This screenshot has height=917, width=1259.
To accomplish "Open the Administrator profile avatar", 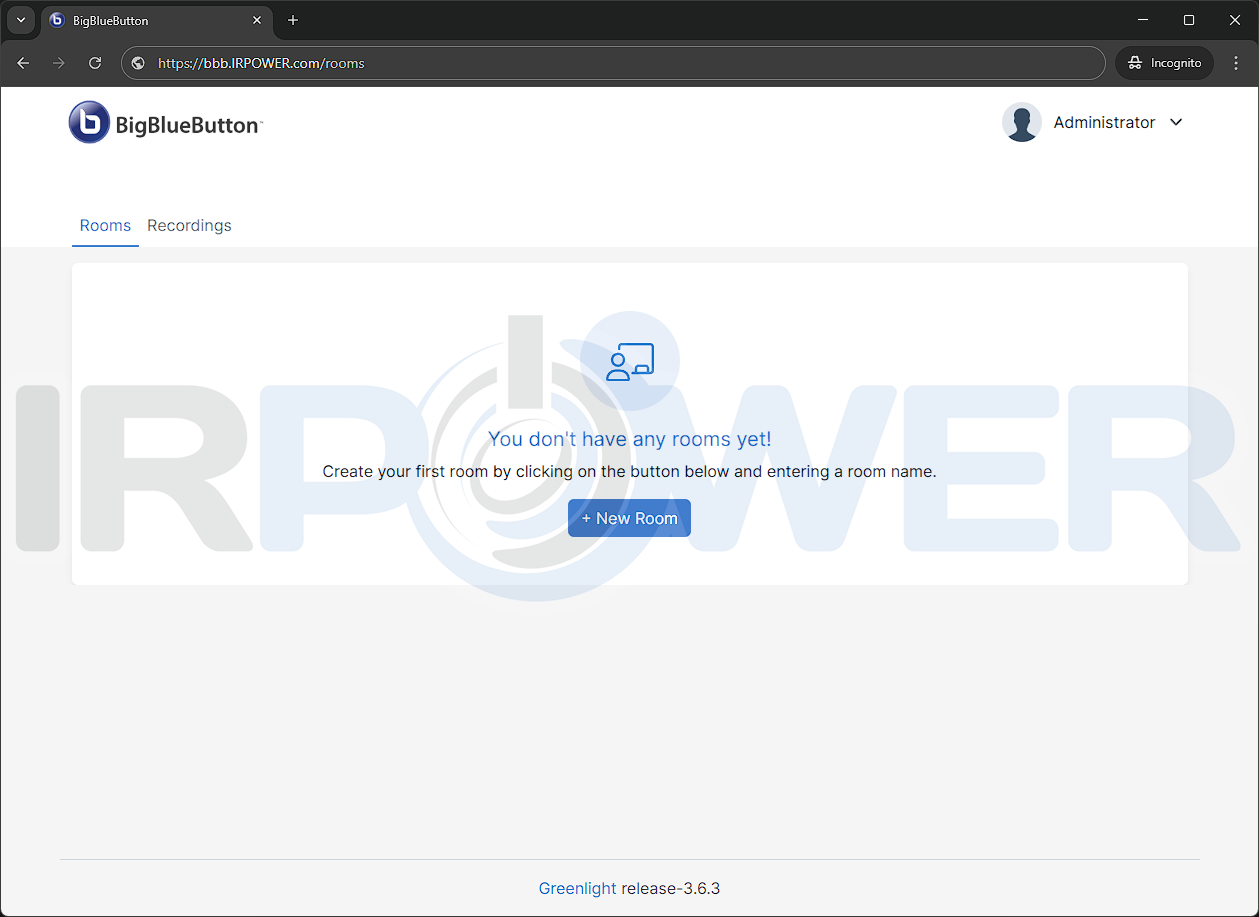I will [x=1021, y=122].
